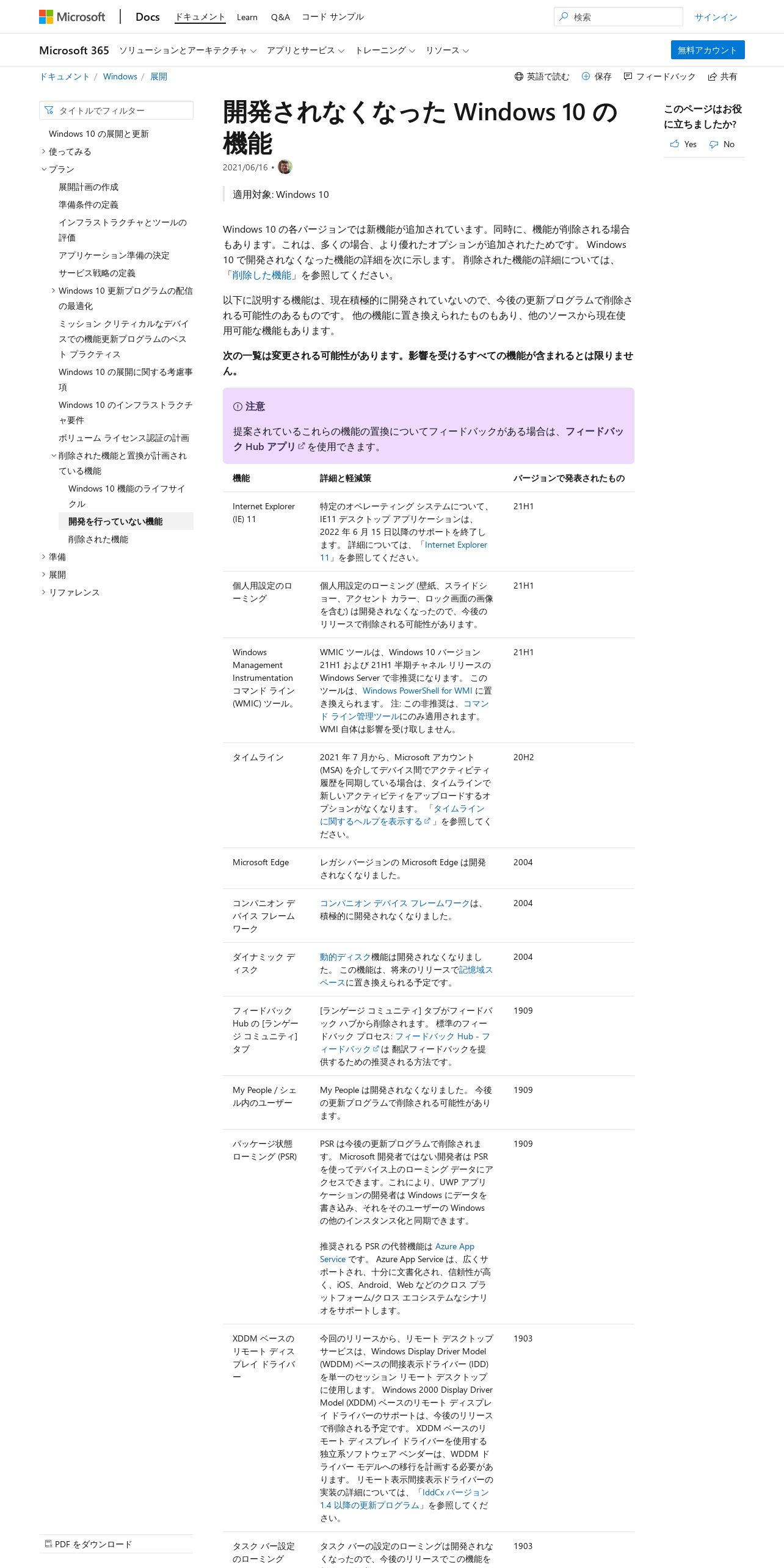
Task: Collapse 削除された機能と置換が計画されている機能 node
Action: (53, 456)
